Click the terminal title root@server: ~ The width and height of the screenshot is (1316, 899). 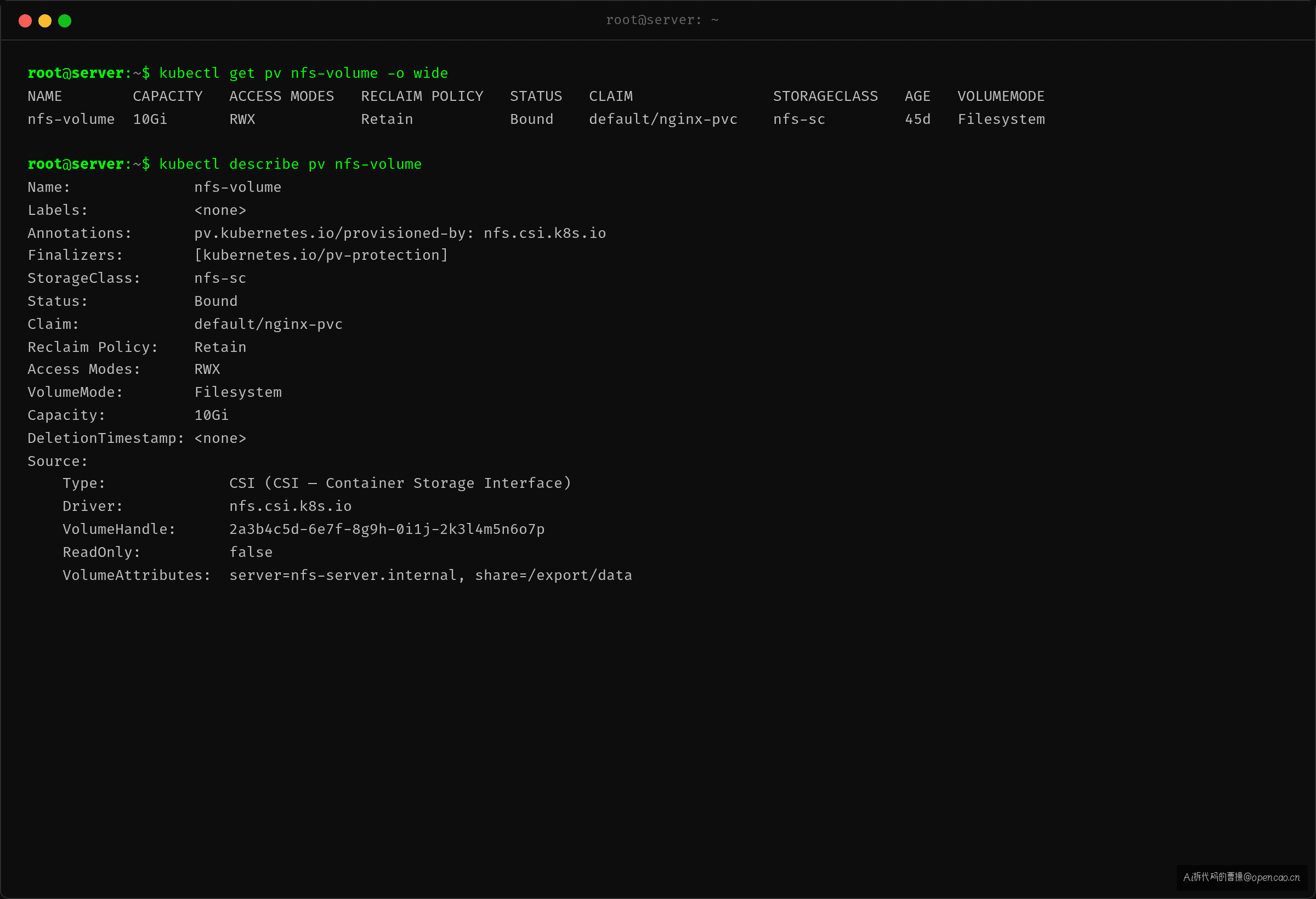(662, 20)
